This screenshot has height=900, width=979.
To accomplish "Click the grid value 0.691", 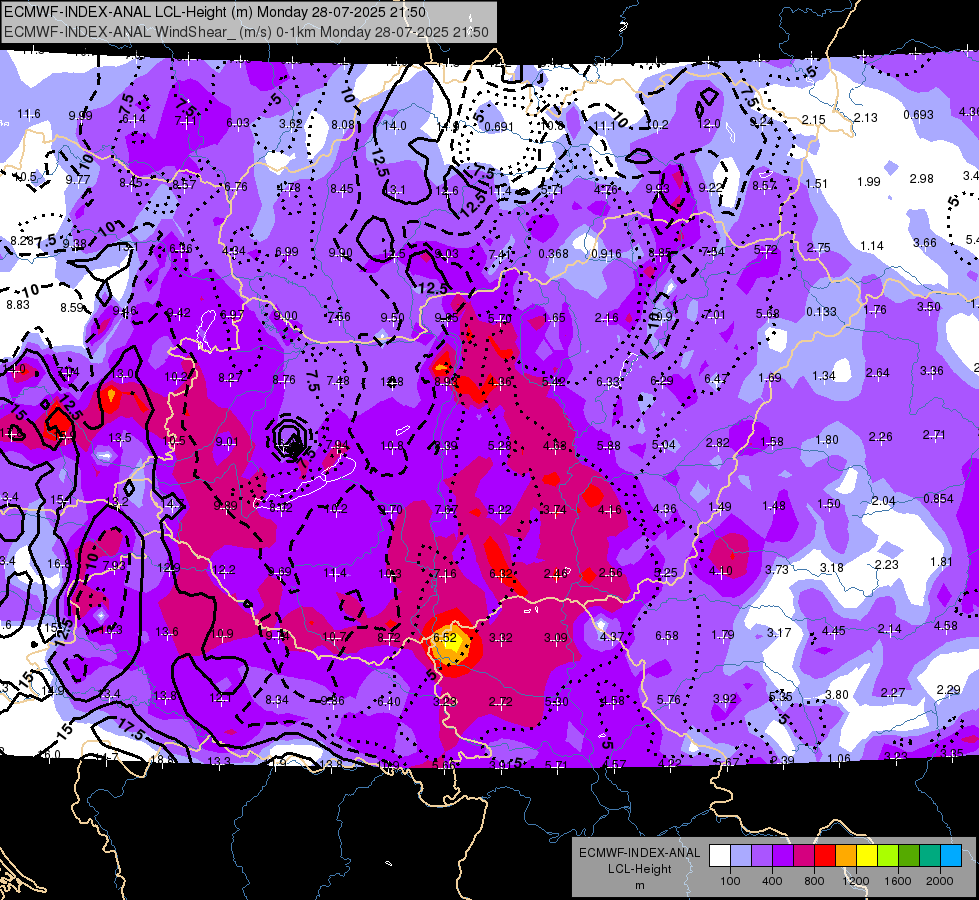I will coord(499,126).
